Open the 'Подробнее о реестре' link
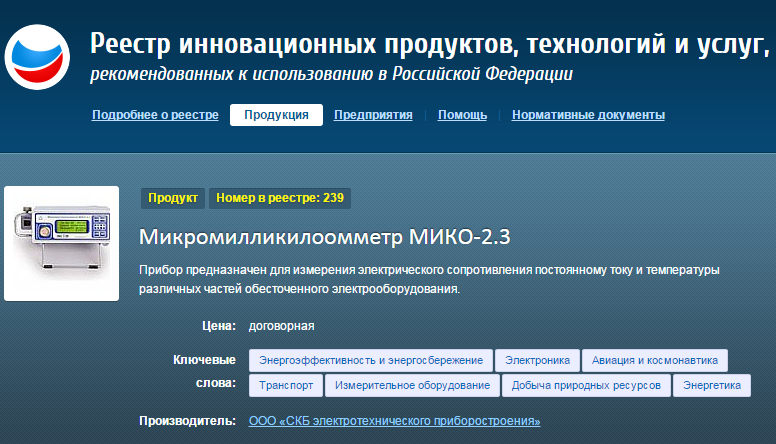 (x=155, y=115)
